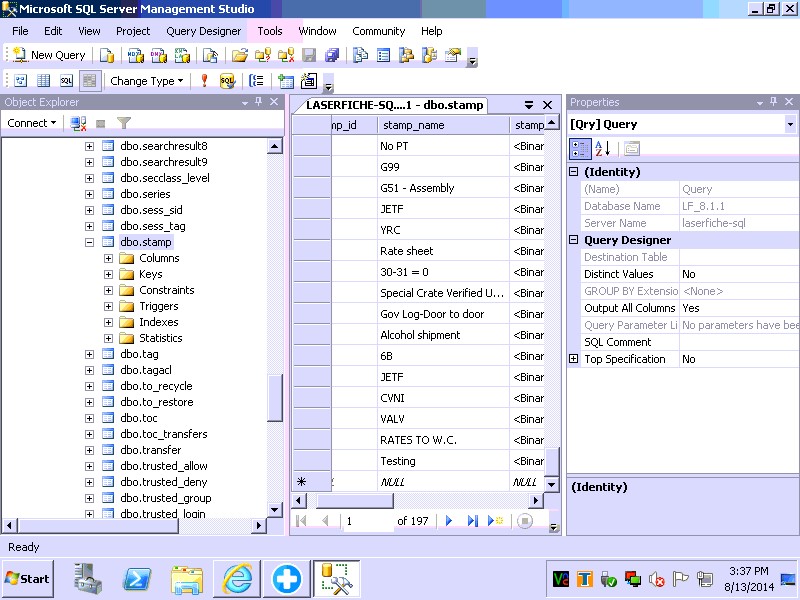Viewport: 800px width, 600px height.
Task: Click the filter funnel icon in Object Explorer
Action: 124,123
